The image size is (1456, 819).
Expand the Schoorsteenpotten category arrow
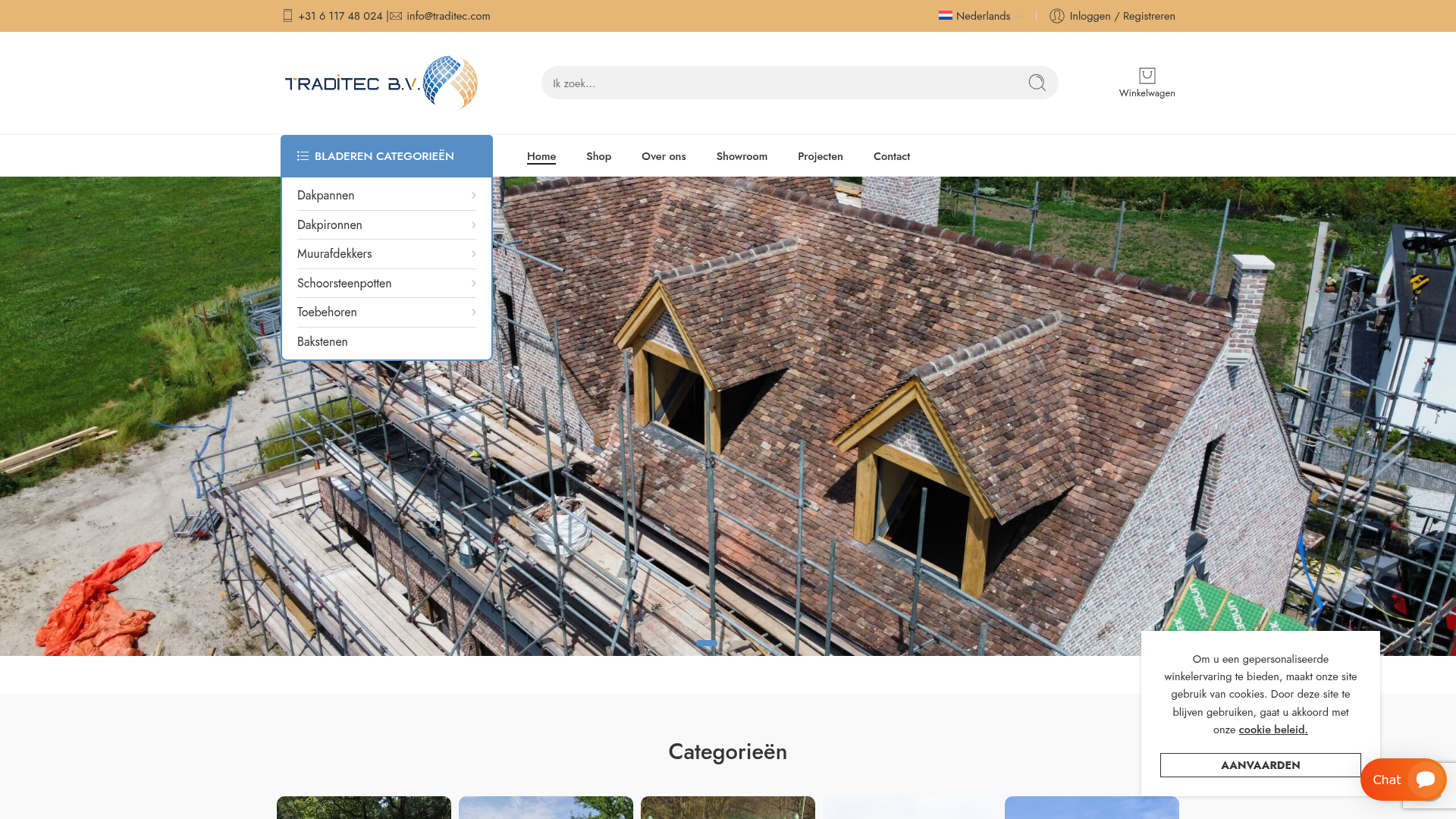[473, 284]
